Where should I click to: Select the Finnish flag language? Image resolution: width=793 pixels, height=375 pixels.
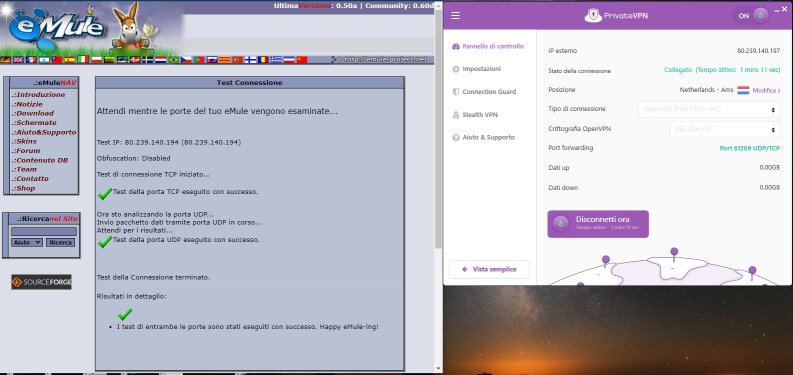point(250,60)
